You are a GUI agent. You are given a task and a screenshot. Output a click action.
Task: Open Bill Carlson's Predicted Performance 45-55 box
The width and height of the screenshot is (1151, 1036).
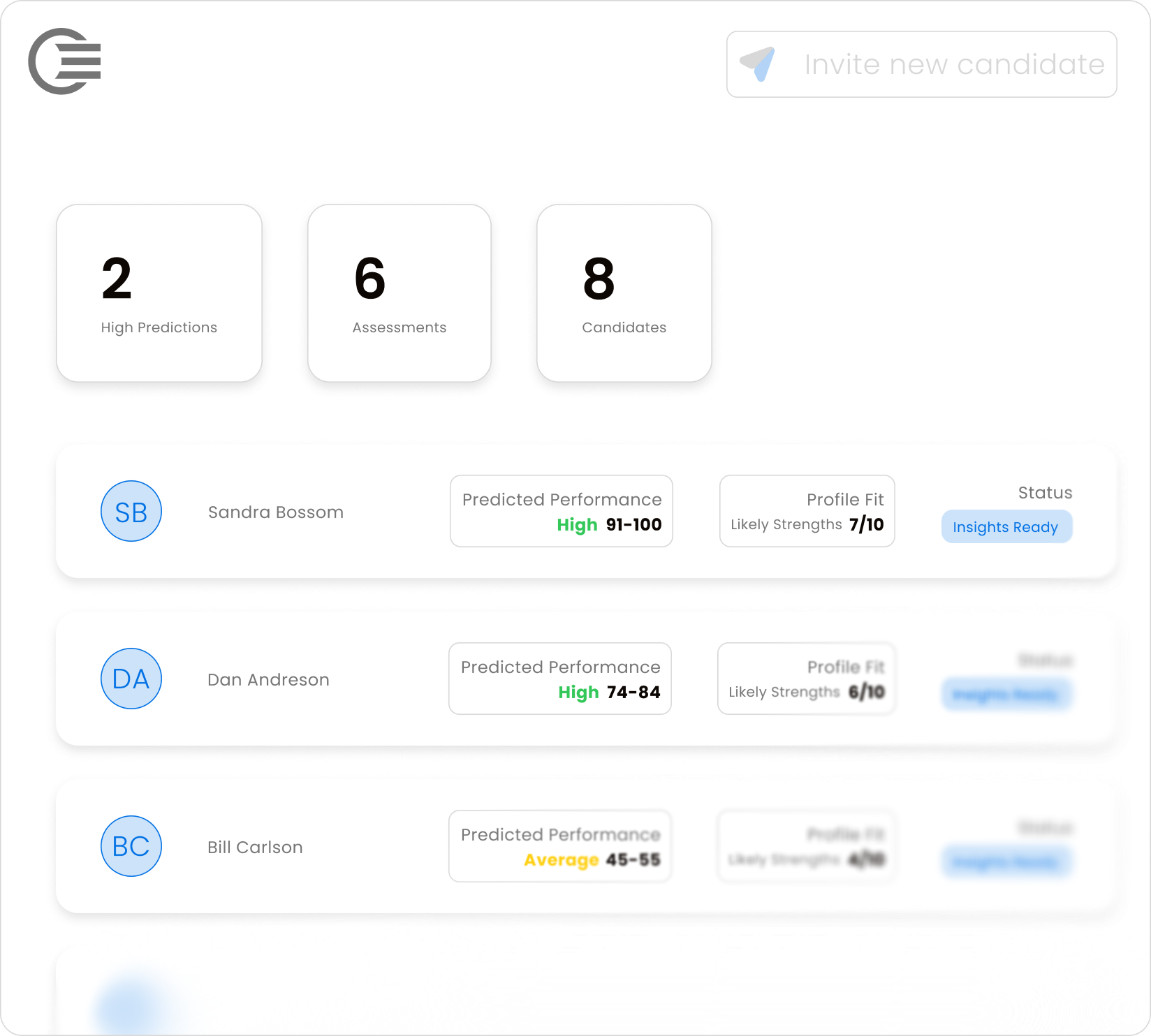pos(560,846)
